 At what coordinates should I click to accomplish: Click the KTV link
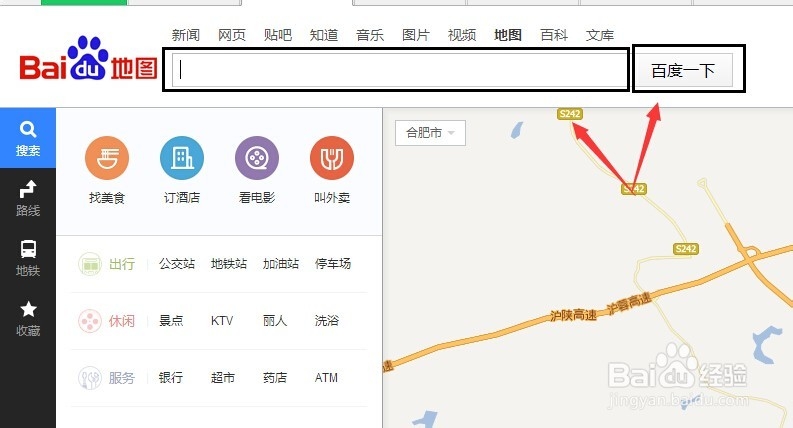222,321
